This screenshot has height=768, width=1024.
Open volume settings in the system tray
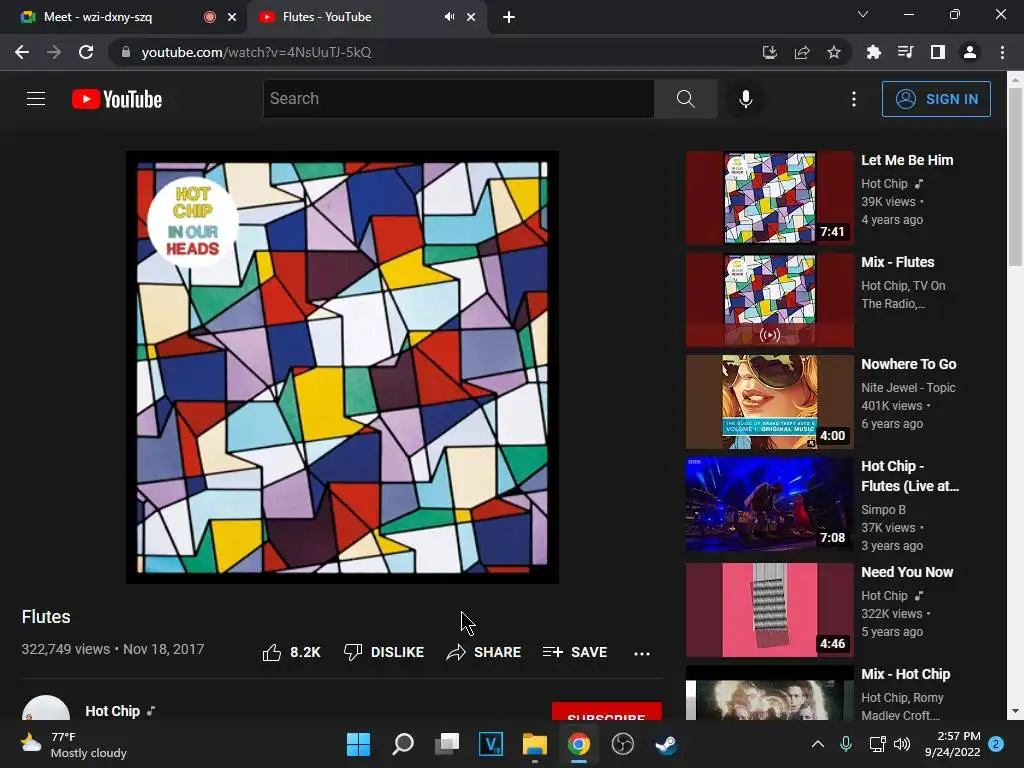click(x=902, y=744)
